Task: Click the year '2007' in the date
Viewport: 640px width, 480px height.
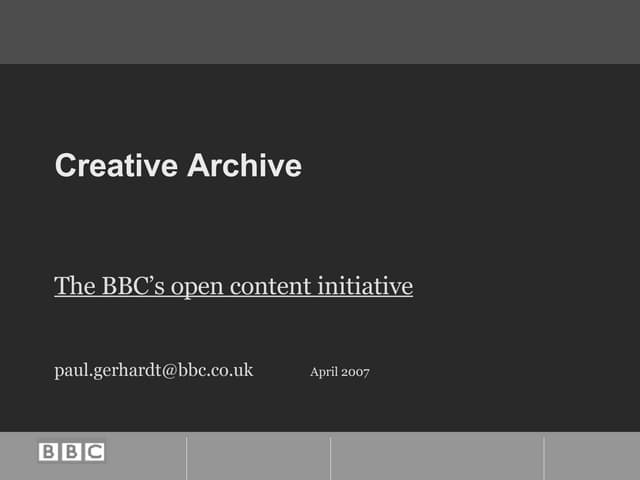Action: point(355,372)
